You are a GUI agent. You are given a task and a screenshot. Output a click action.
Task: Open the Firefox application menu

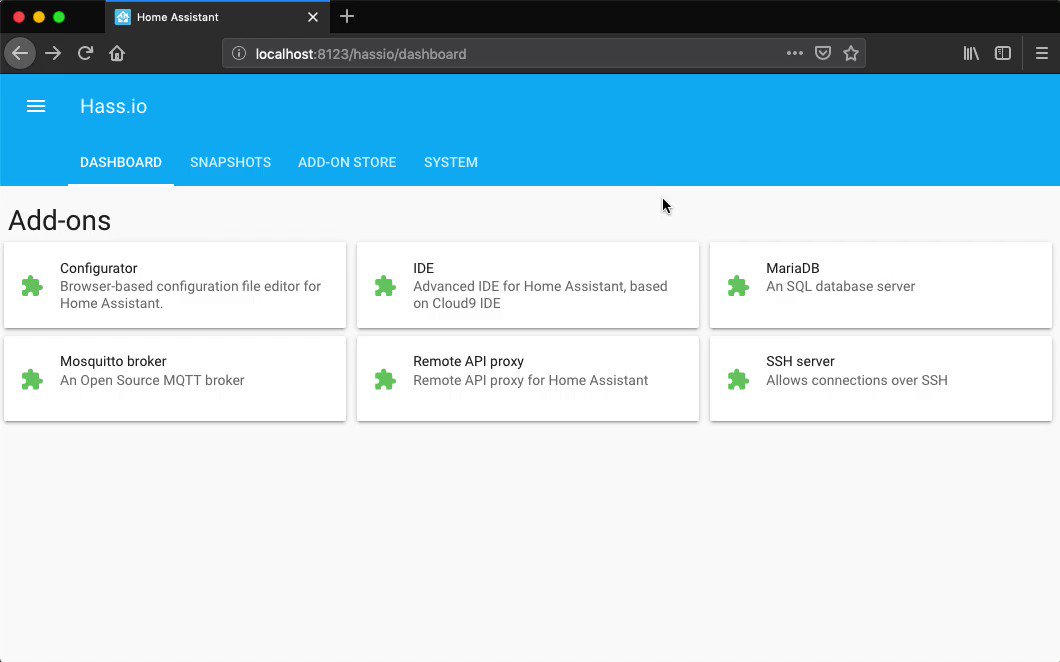(x=1042, y=53)
